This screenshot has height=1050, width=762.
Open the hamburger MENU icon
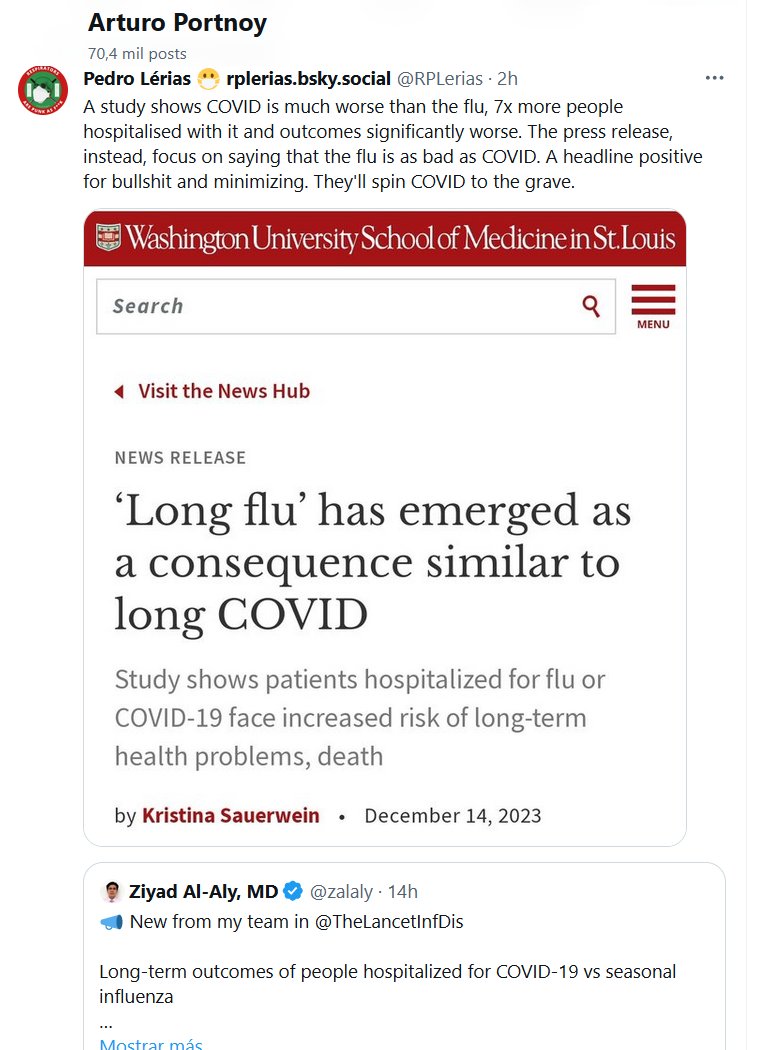point(653,306)
